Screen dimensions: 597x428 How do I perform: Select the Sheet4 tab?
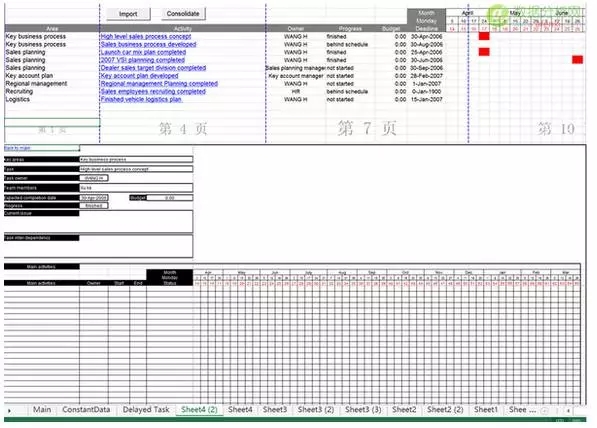click(240, 410)
